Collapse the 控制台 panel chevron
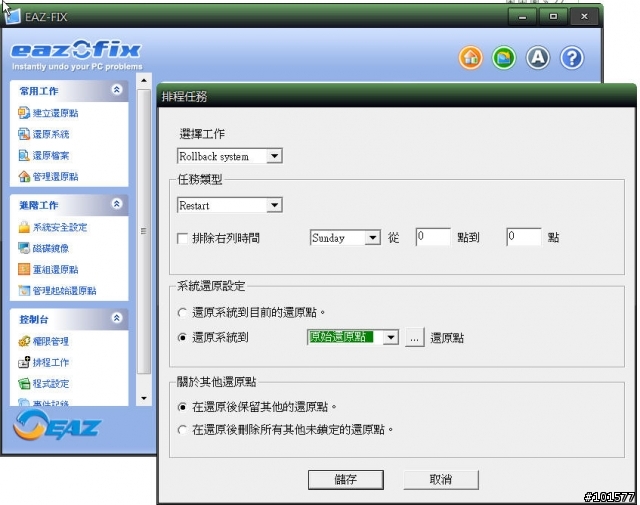640x505 pixels. [x=117, y=318]
